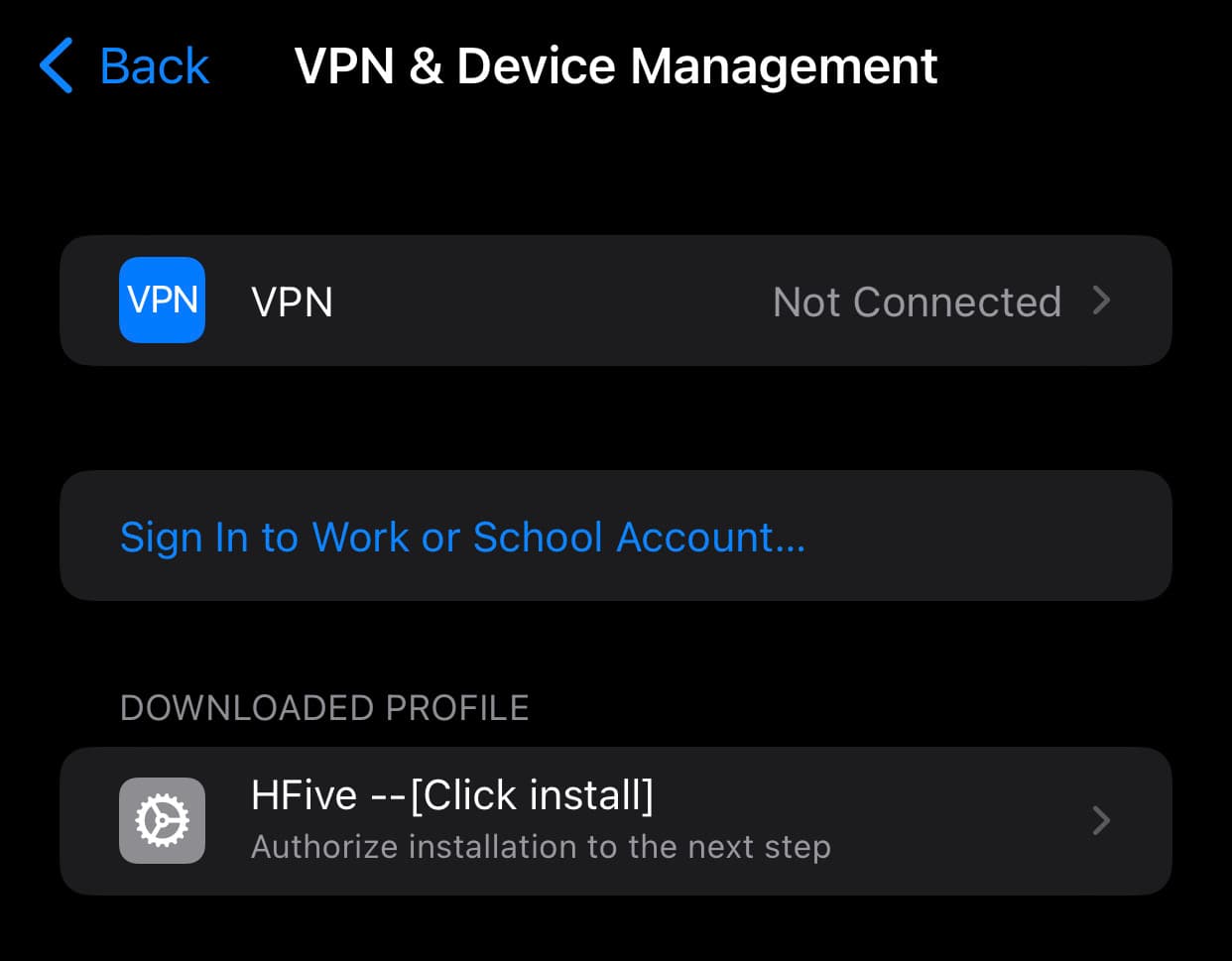Viewport: 1232px width, 961px height.
Task: Click the word "Management" in the header
Action: (784, 66)
